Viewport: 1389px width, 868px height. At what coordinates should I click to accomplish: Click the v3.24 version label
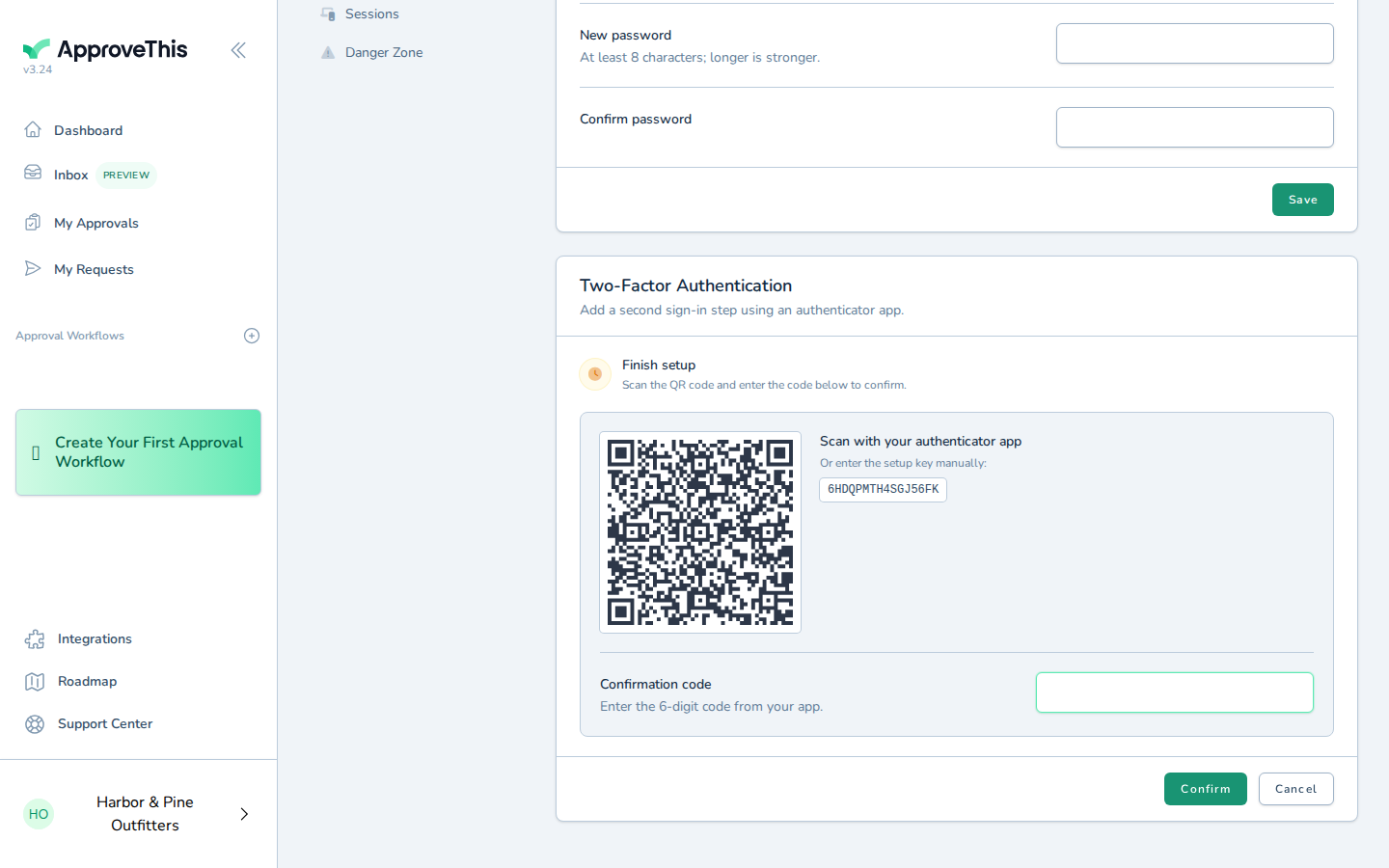click(x=38, y=69)
